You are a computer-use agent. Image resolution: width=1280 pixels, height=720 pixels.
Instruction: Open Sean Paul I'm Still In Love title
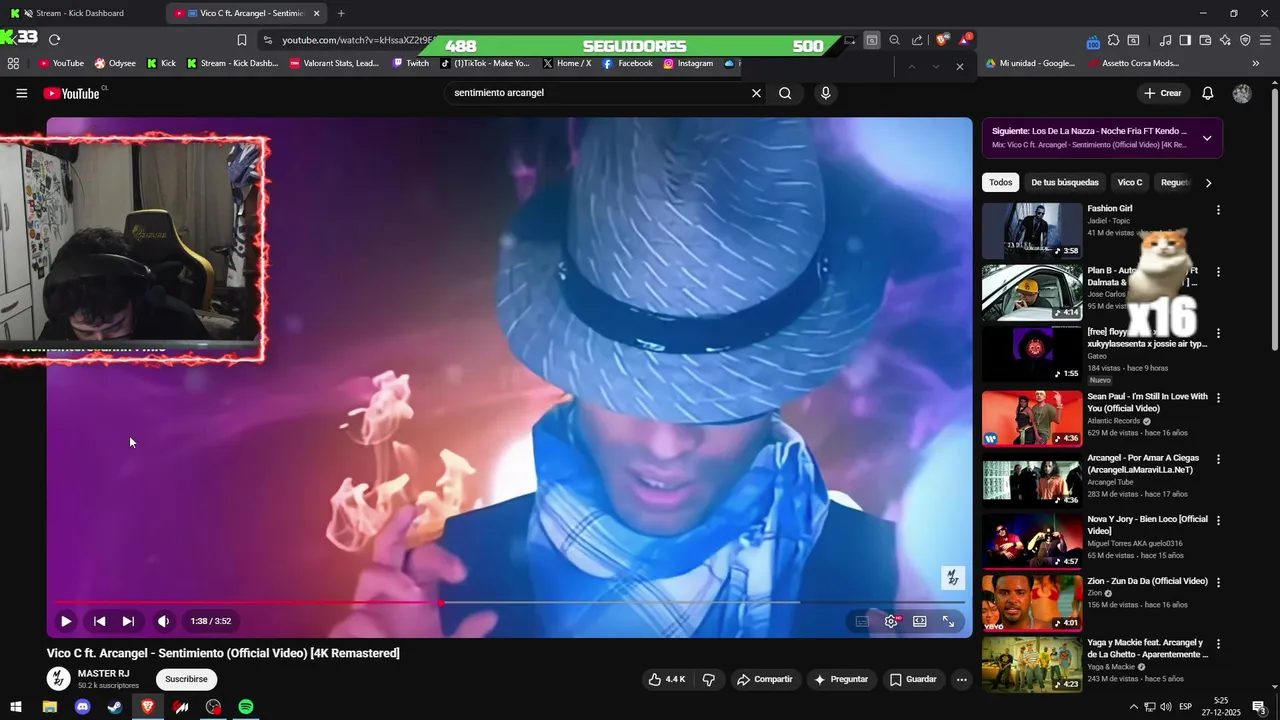pyautogui.click(x=1147, y=402)
